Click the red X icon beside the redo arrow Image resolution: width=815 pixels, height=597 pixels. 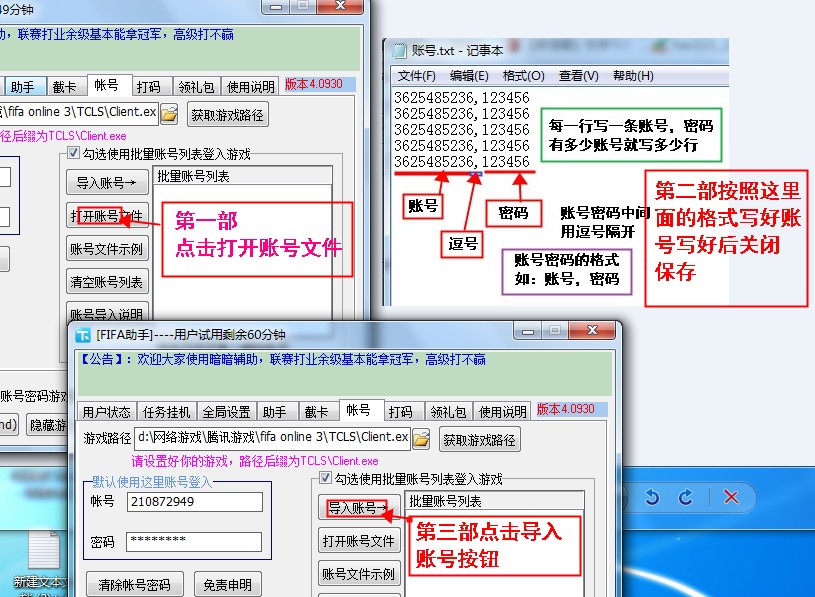click(731, 497)
